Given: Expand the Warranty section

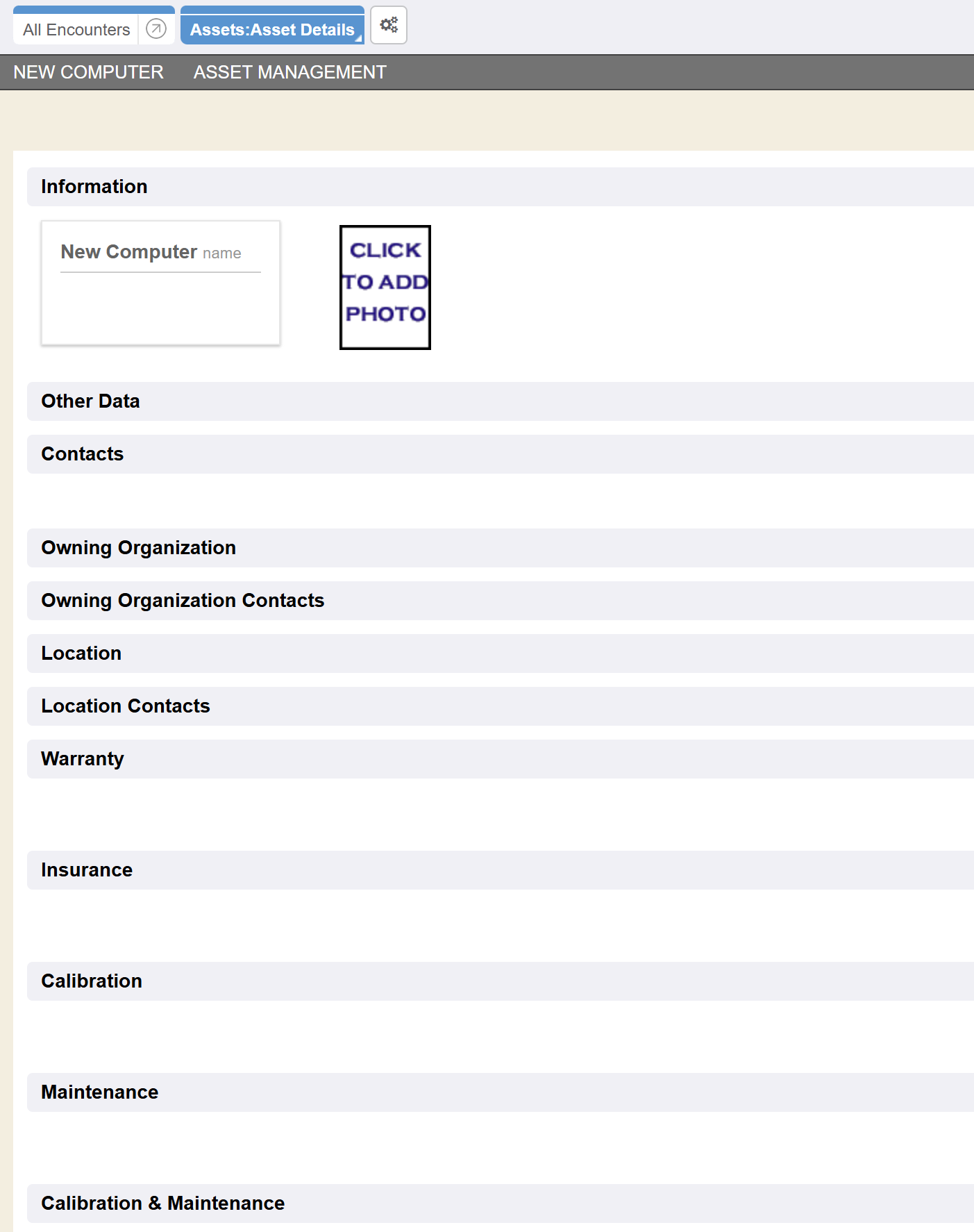Looking at the screenshot, I should tap(83, 759).
